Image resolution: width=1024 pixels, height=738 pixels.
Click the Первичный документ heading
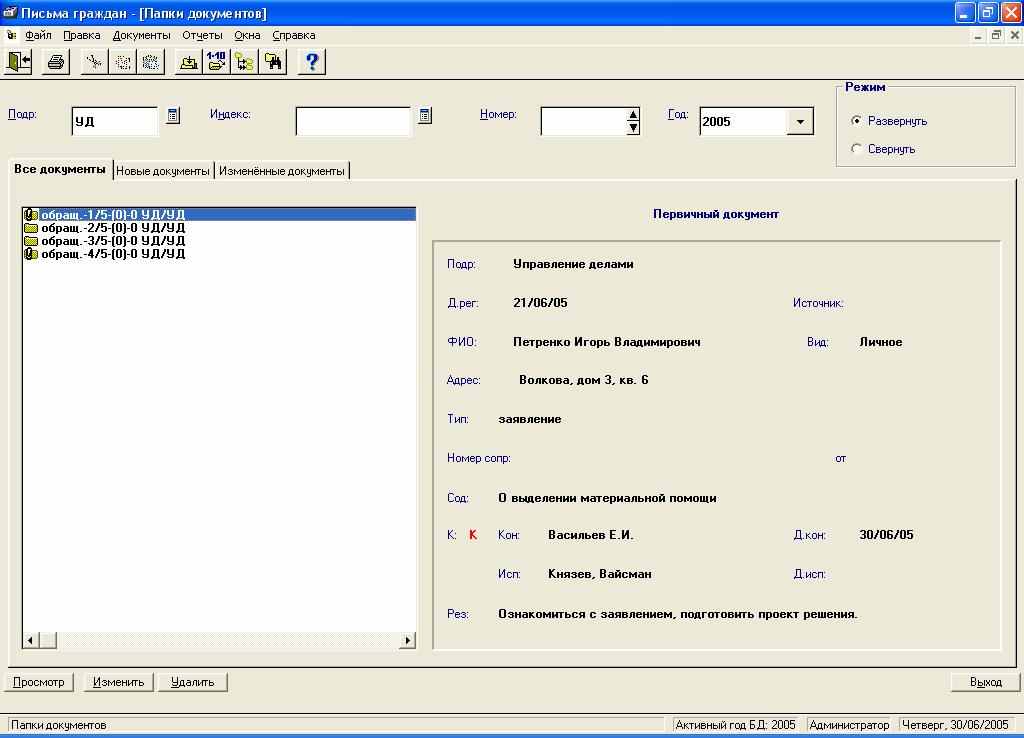tap(716, 214)
